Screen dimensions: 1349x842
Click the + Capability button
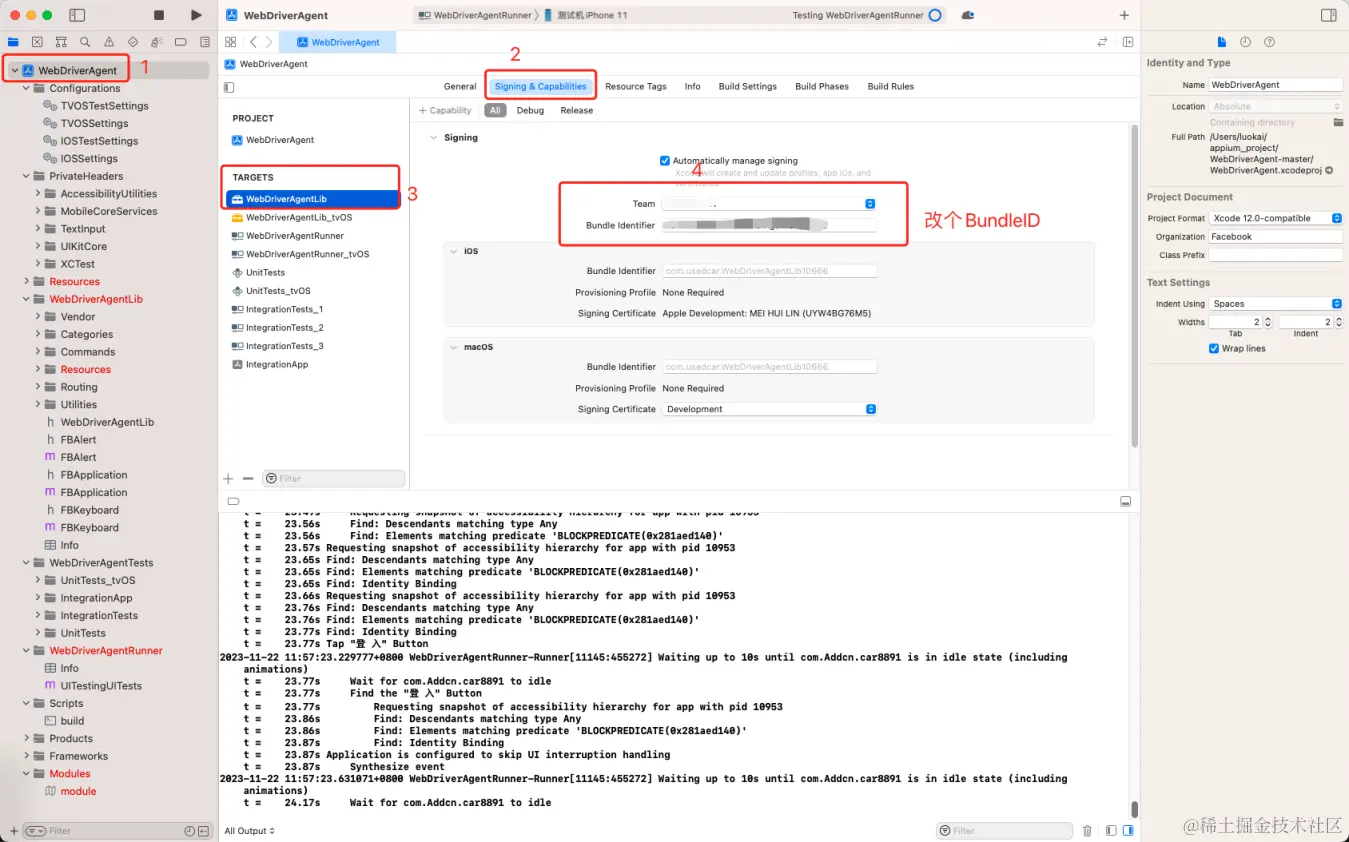coord(445,111)
